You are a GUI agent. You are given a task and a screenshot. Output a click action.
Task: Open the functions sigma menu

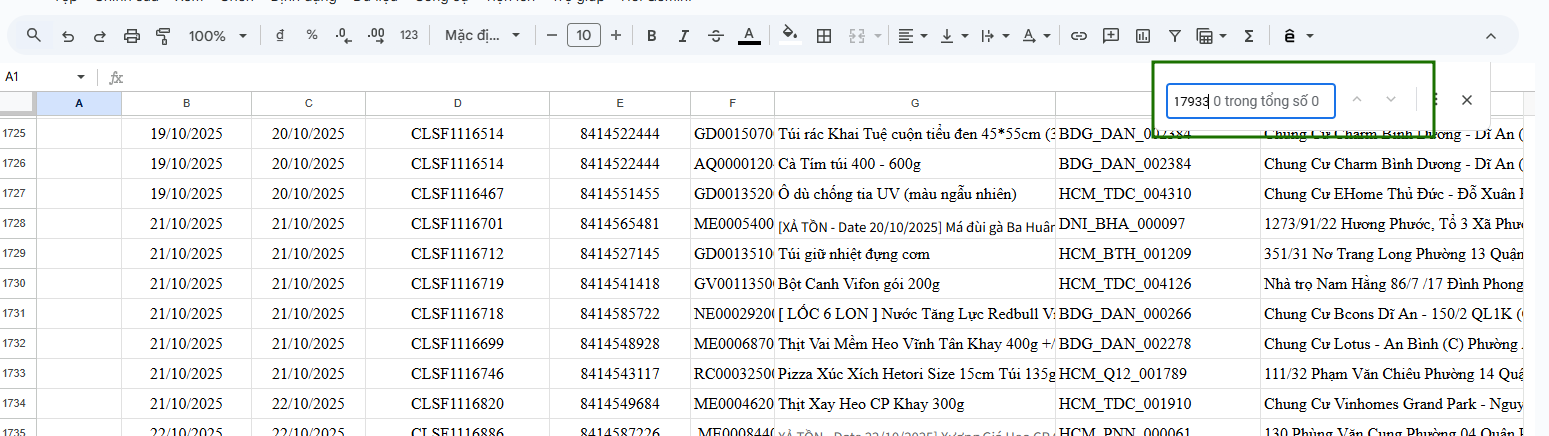pos(1249,36)
